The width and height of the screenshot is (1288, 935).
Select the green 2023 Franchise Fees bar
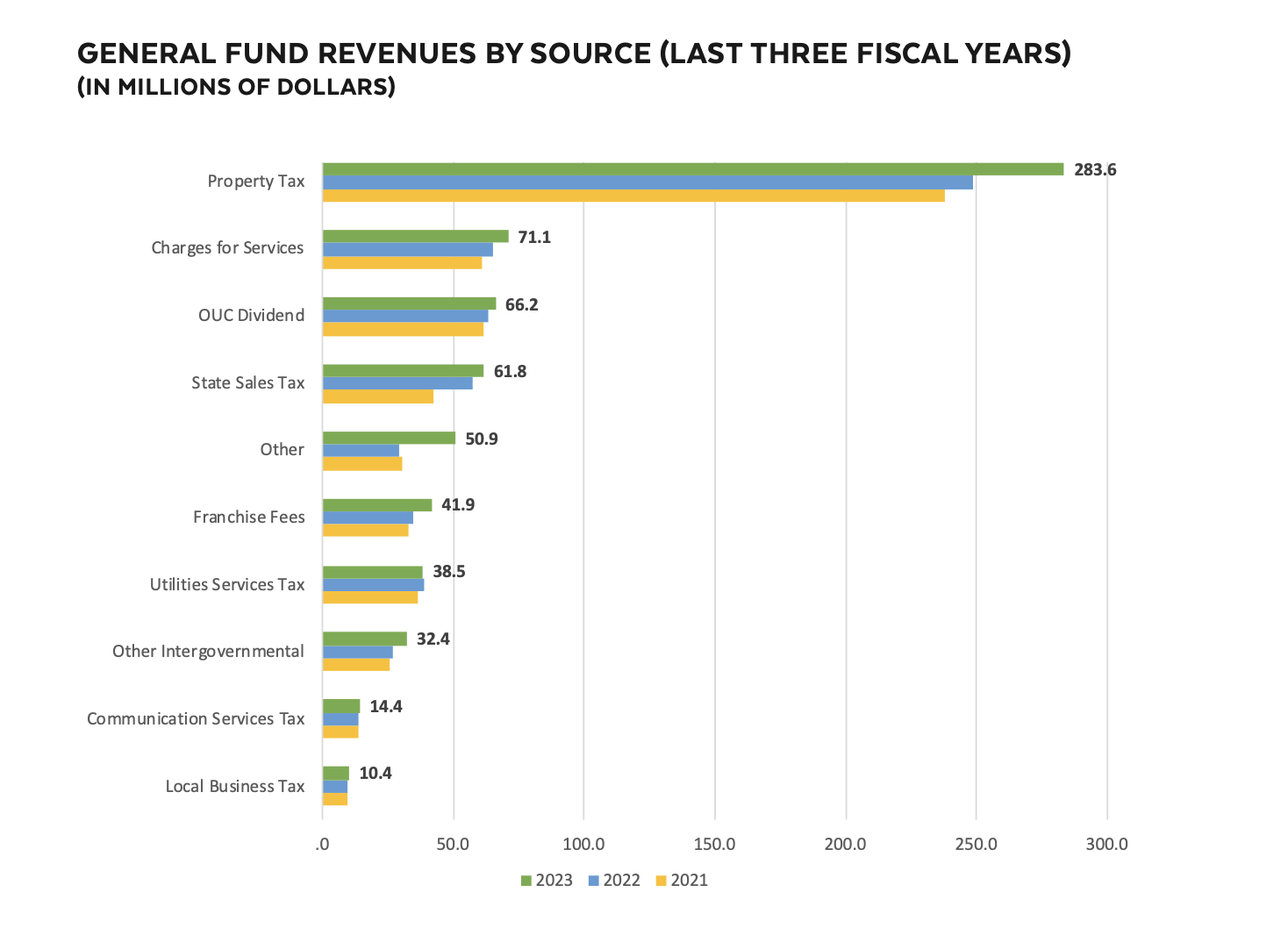pos(377,505)
